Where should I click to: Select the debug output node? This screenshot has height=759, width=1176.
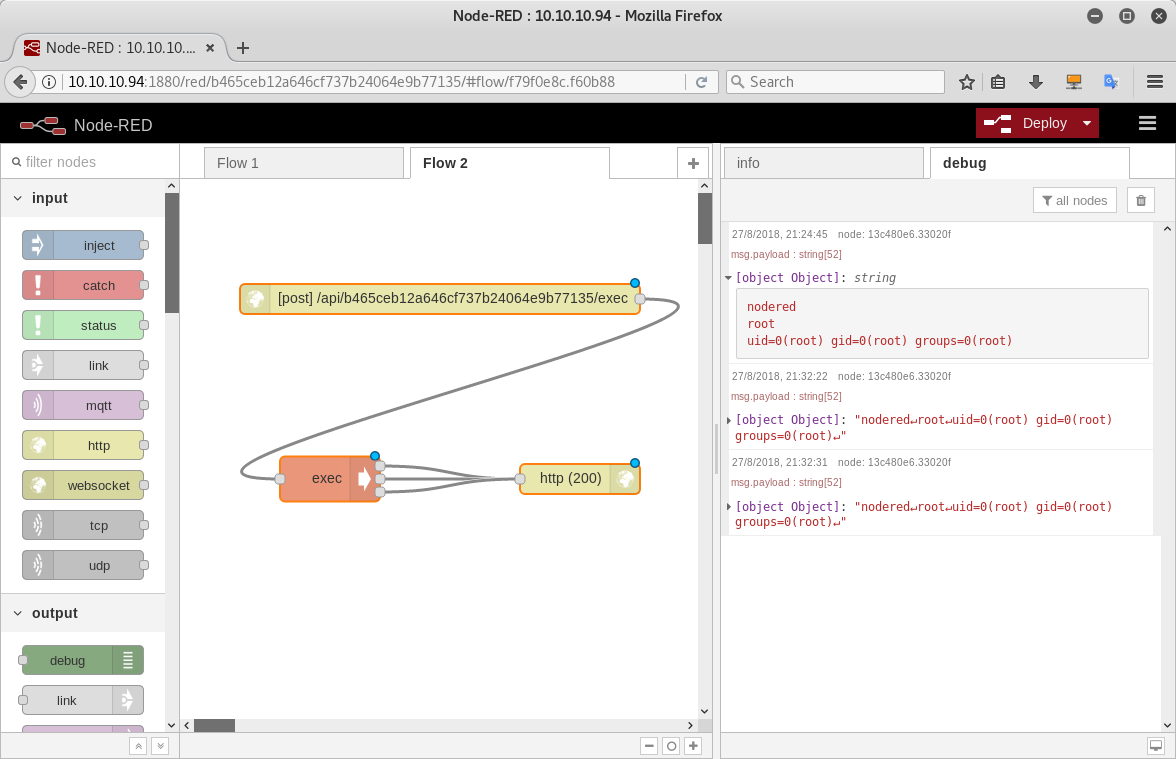(x=83, y=660)
